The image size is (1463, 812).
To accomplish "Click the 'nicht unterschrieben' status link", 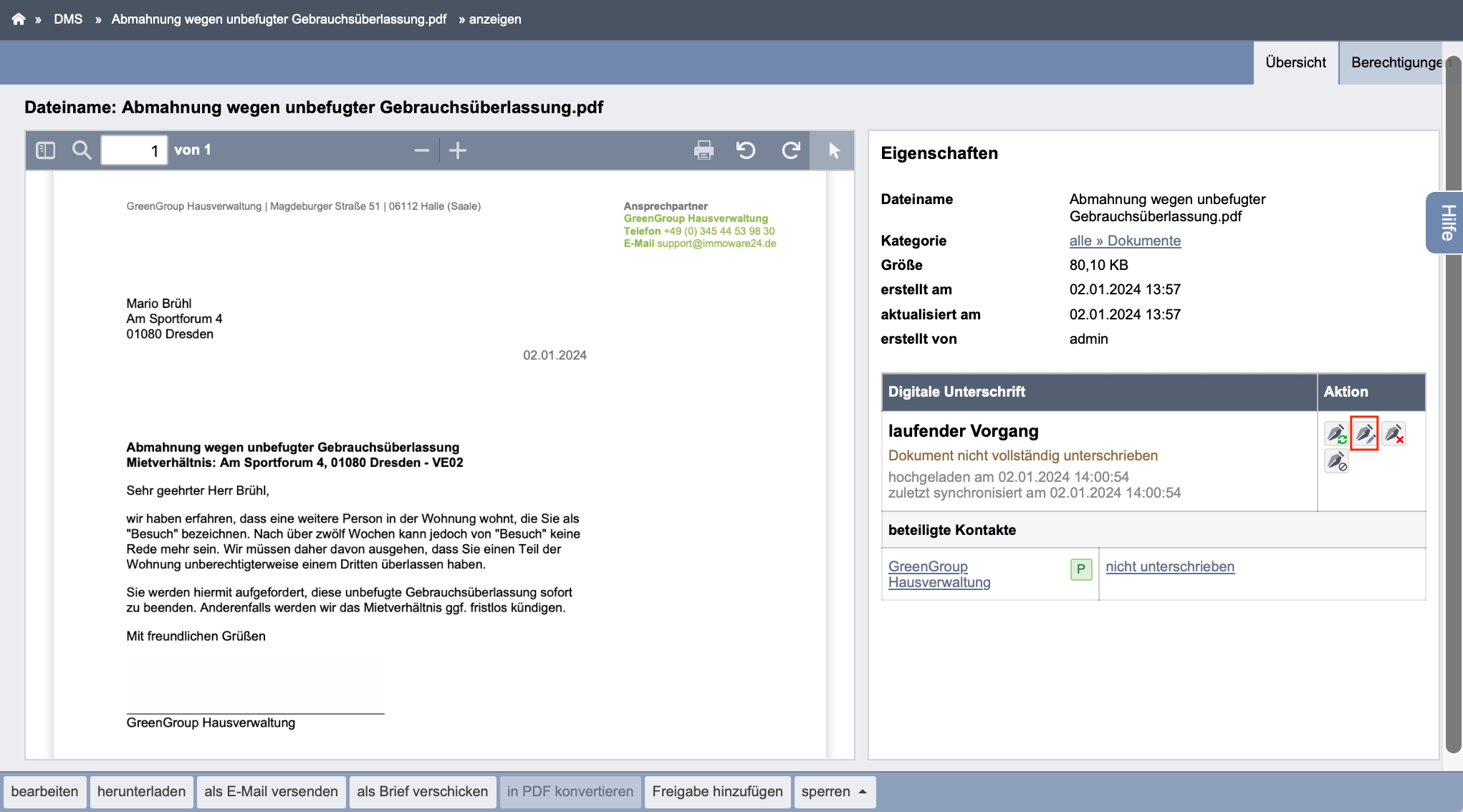I will [1170, 566].
